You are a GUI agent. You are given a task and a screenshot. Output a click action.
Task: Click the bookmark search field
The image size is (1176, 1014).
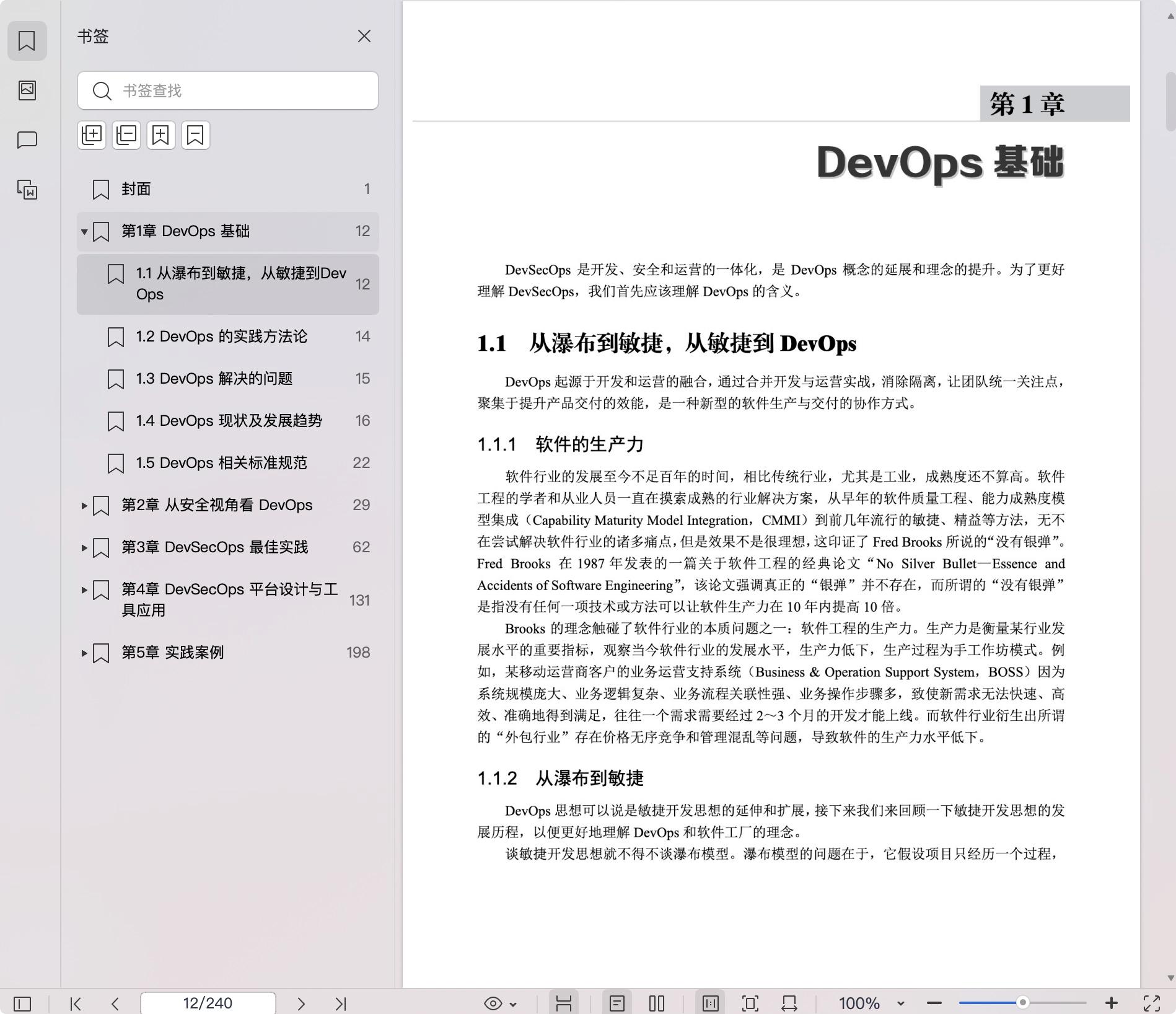[x=228, y=90]
